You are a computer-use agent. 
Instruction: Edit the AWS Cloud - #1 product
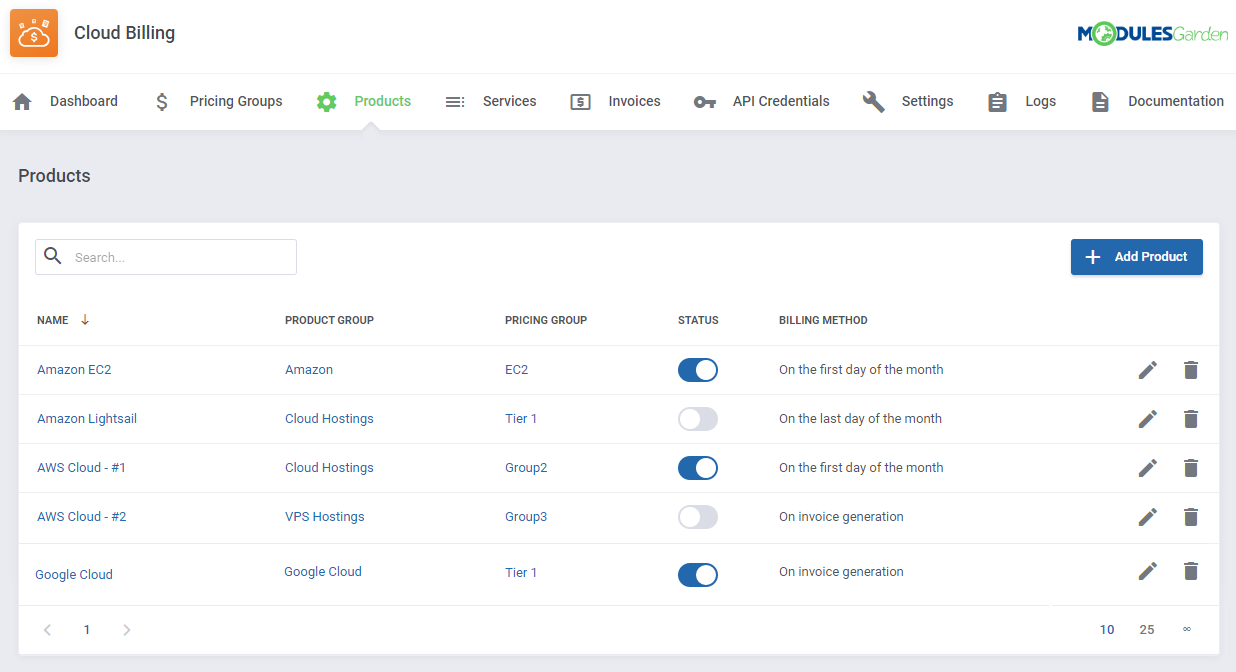click(1148, 468)
